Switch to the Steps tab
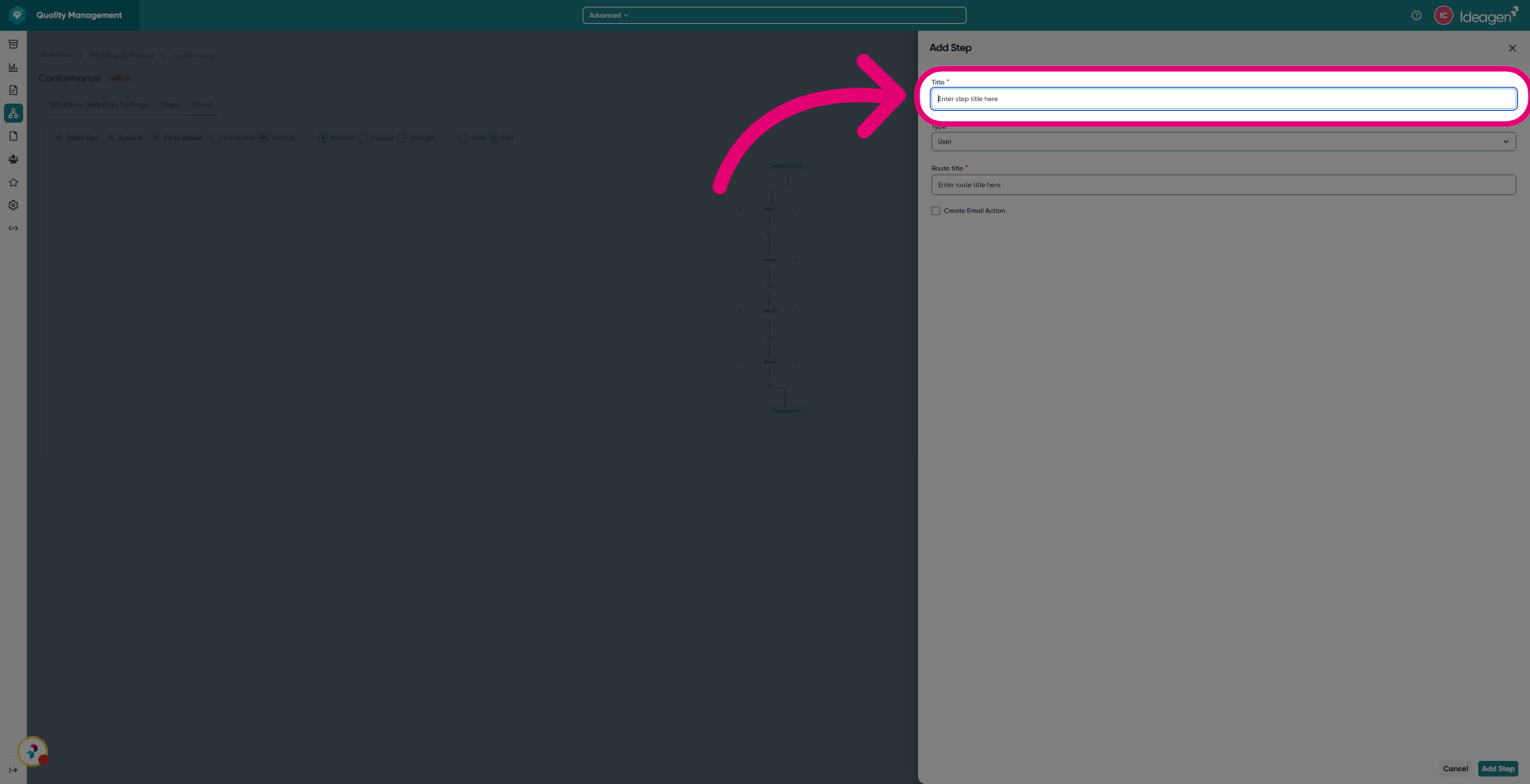1530x784 pixels. click(x=170, y=104)
